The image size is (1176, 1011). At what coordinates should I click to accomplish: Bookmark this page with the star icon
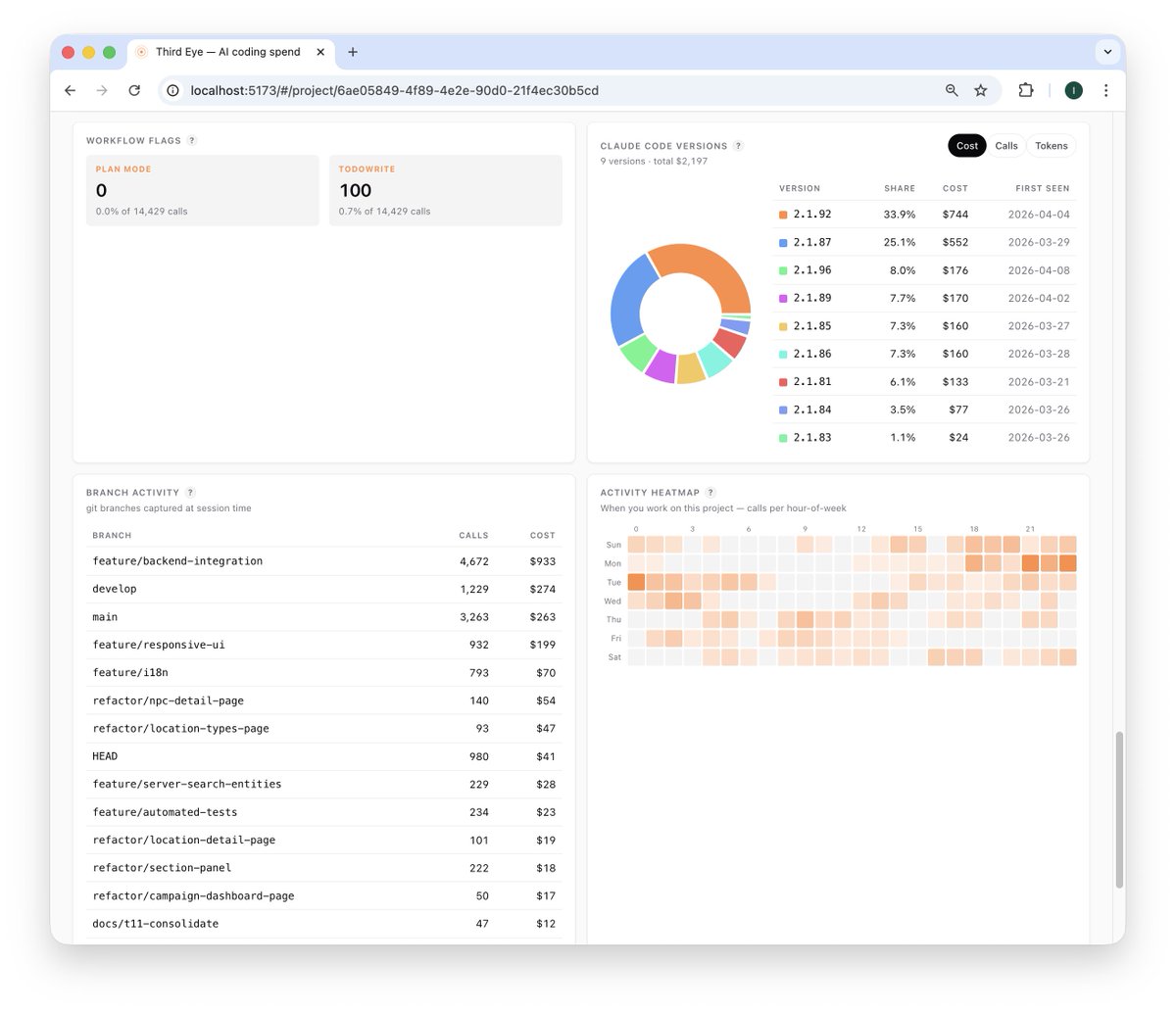click(x=980, y=90)
